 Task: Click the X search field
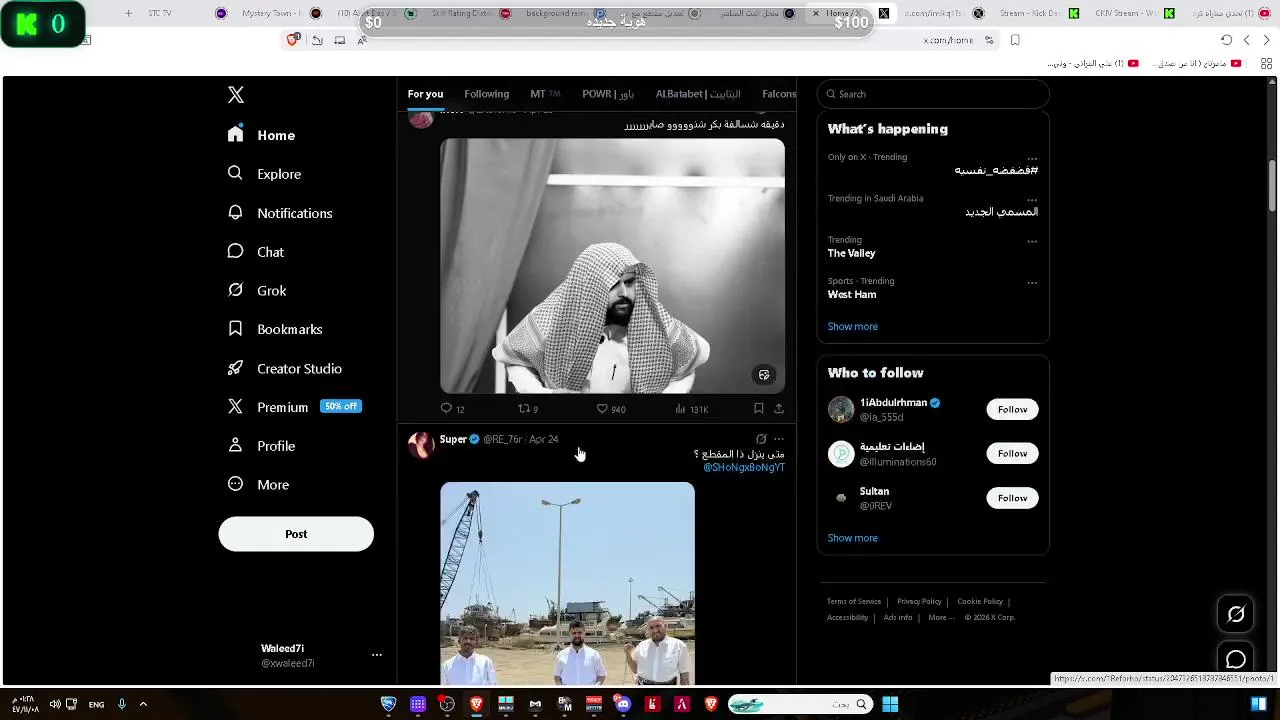(x=933, y=94)
